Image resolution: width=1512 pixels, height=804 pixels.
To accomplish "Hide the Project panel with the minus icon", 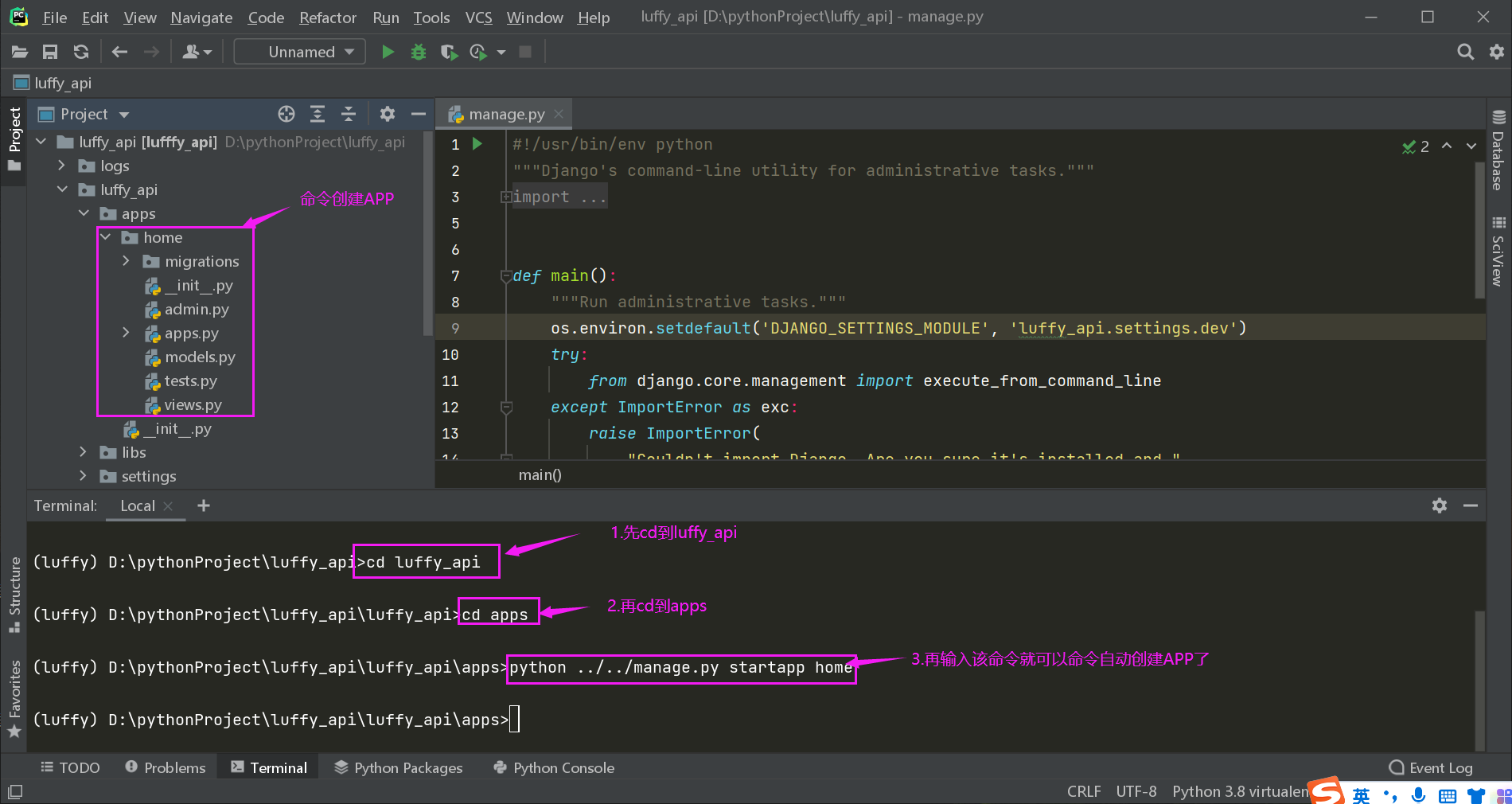I will click(419, 114).
